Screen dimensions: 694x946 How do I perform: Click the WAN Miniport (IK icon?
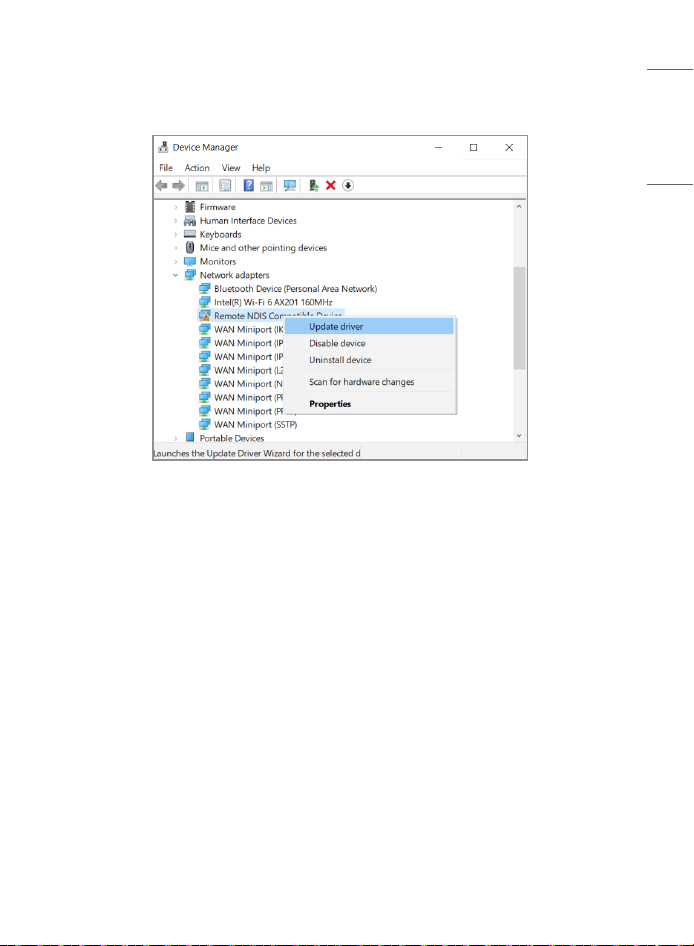pyautogui.click(x=205, y=329)
